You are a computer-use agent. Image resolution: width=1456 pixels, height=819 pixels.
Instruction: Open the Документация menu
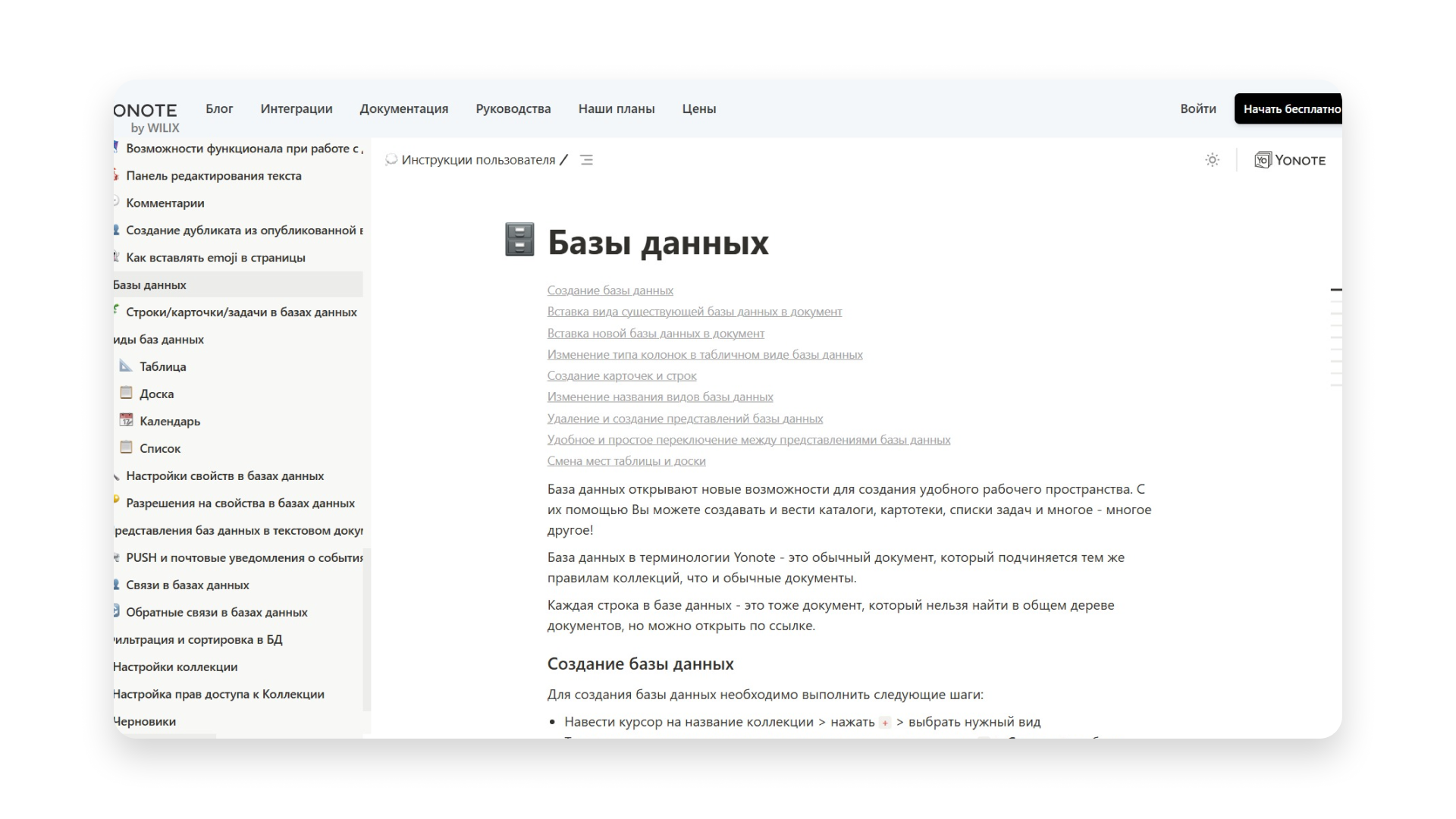[x=404, y=108]
